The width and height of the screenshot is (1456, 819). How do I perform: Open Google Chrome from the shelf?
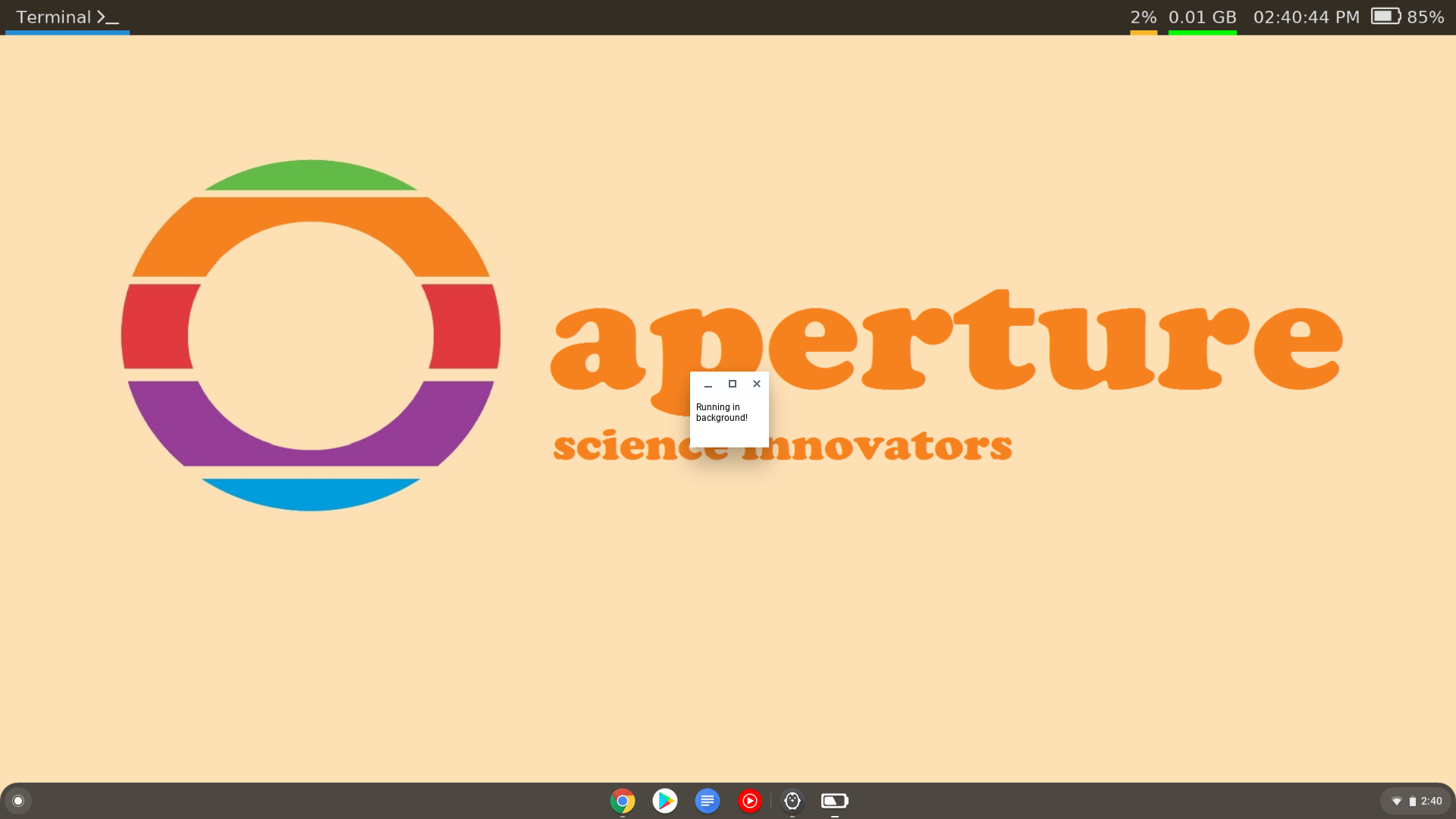622,801
